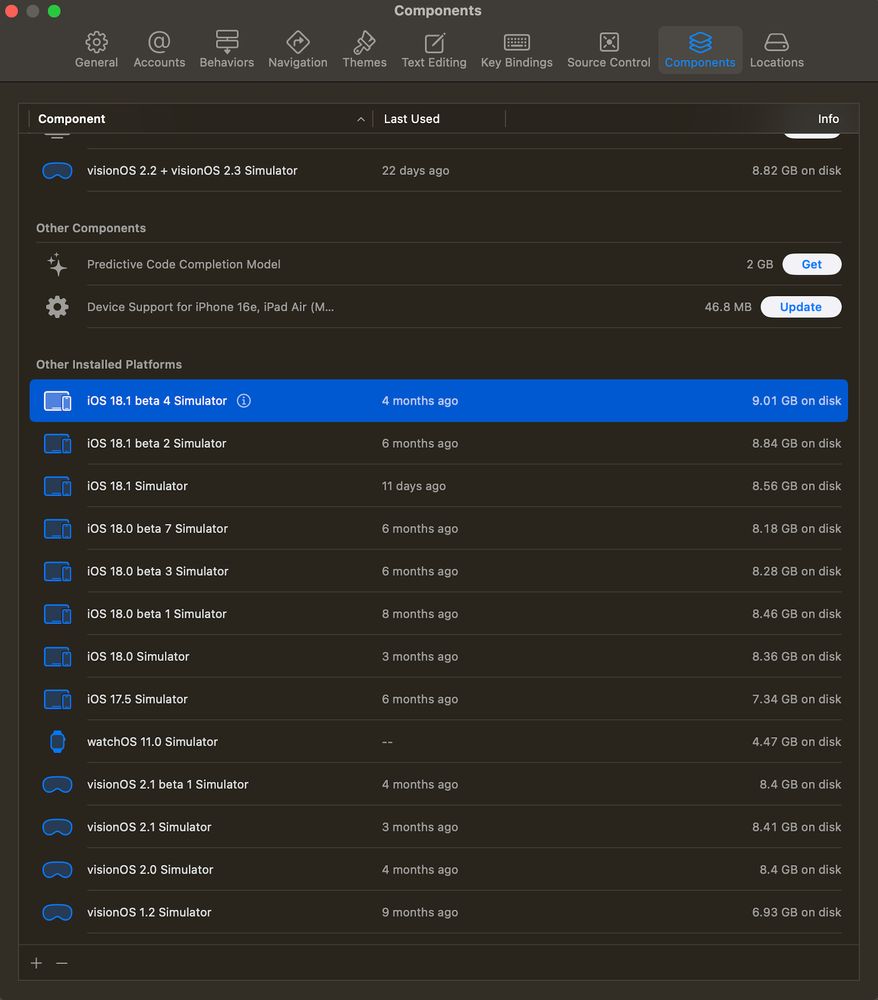The height and width of the screenshot is (1000, 878).
Task: Click the remove platform minus button
Action: click(x=62, y=963)
